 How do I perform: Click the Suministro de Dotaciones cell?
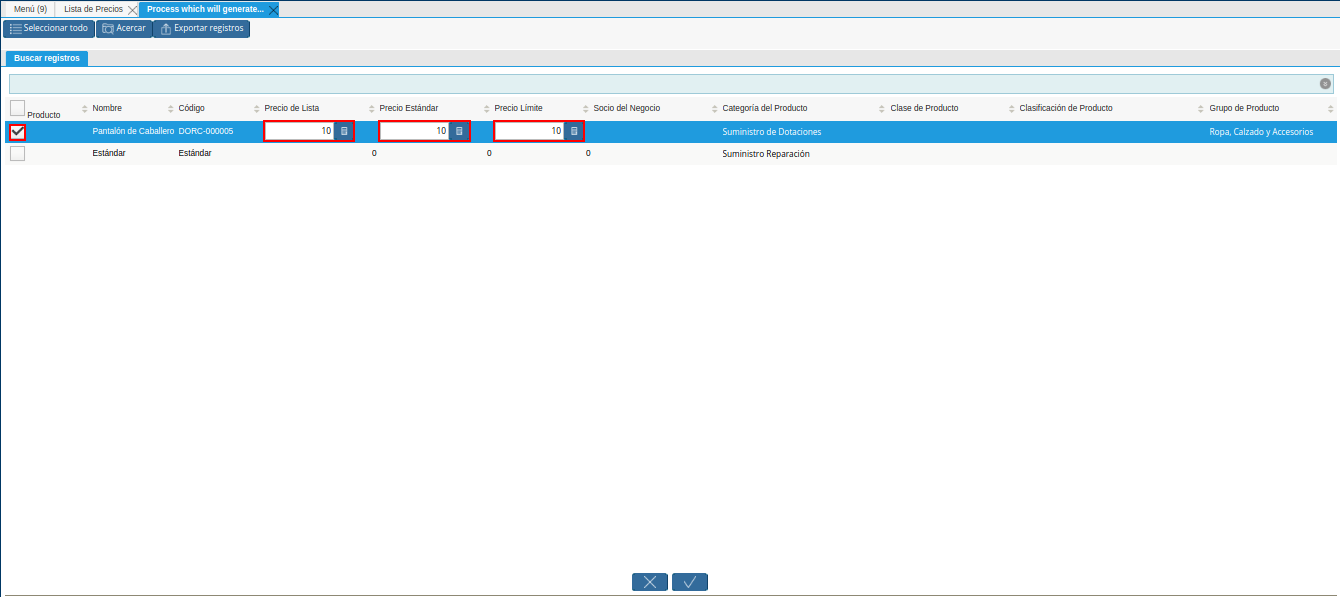772,131
